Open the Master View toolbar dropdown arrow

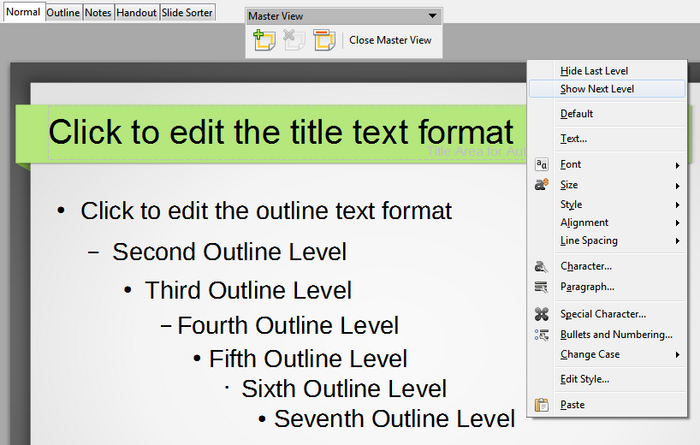(431, 16)
